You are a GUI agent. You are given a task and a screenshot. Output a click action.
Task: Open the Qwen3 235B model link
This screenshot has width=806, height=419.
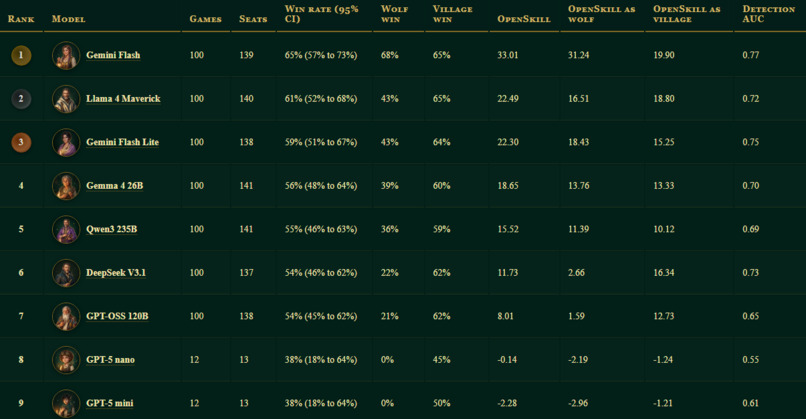(112, 229)
